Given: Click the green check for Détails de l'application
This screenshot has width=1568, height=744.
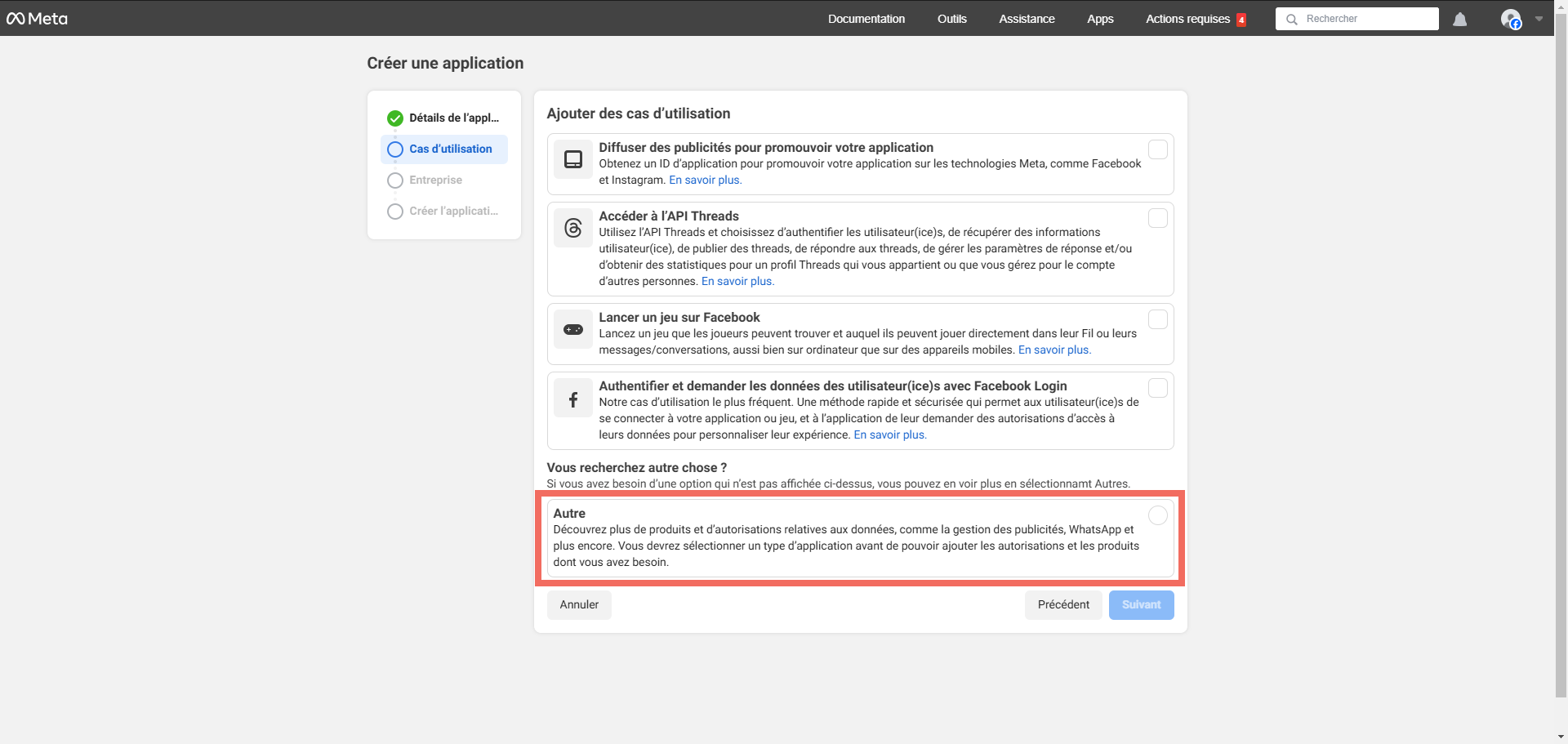Looking at the screenshot, I should [395, 118].
